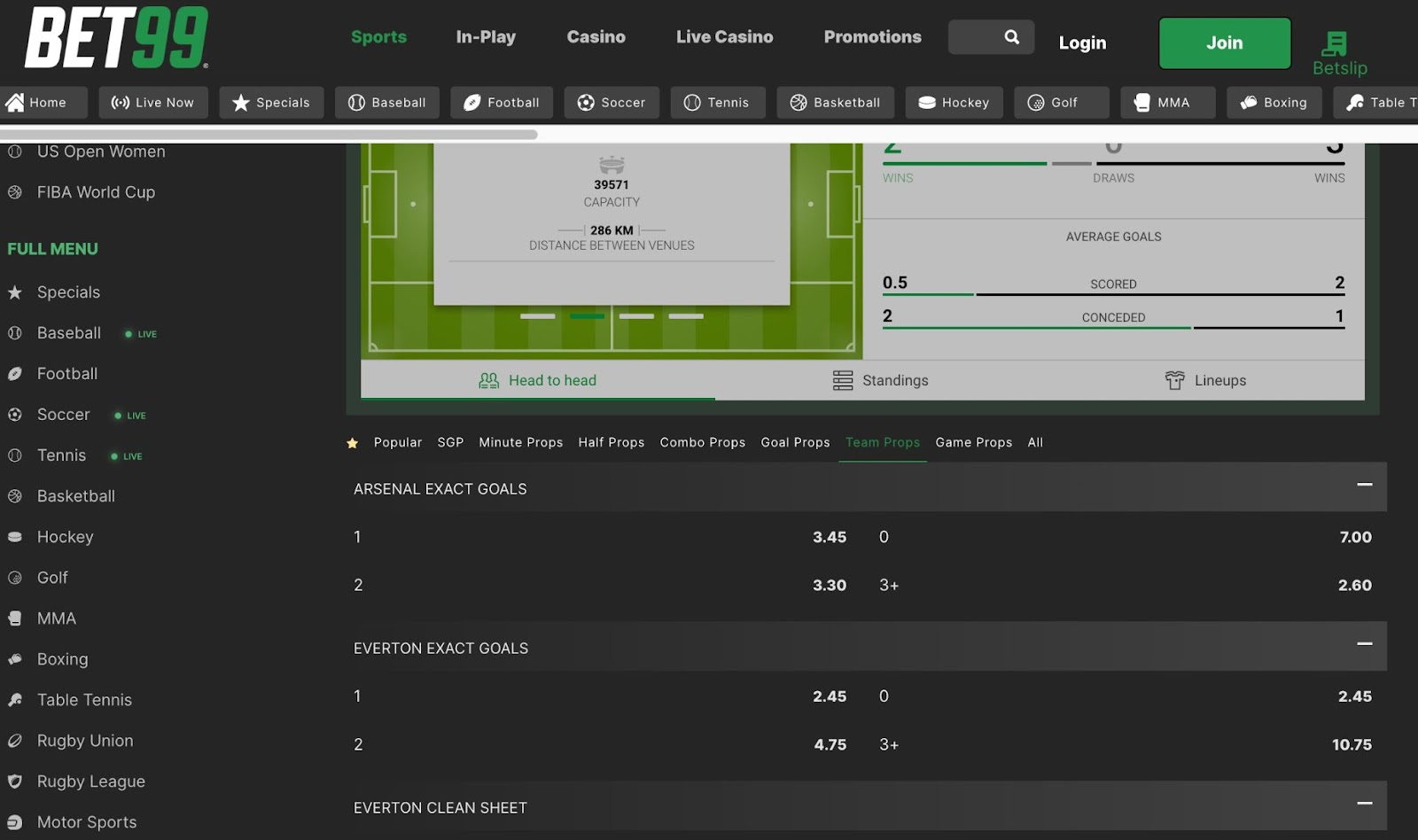The height and width of the screenshot is (840, 1418).
Task: Select the Half Props tab
Action: [x=612, y=442]
